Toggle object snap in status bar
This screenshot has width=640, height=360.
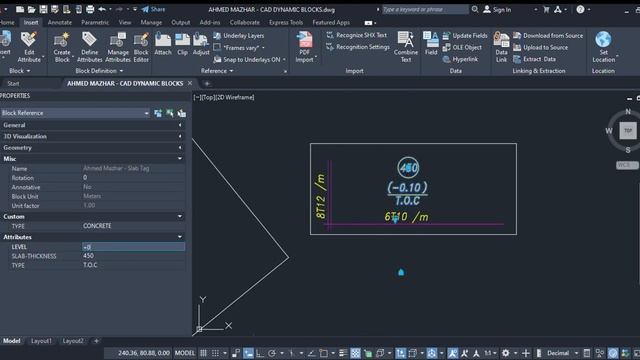click(x=323, y=353)
